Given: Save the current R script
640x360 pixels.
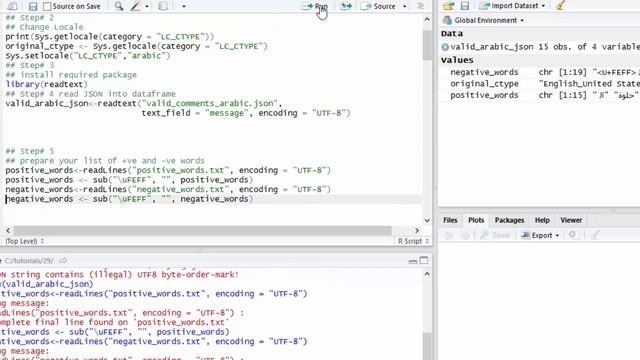Looking at the screenshot, I should click(33, 6).
